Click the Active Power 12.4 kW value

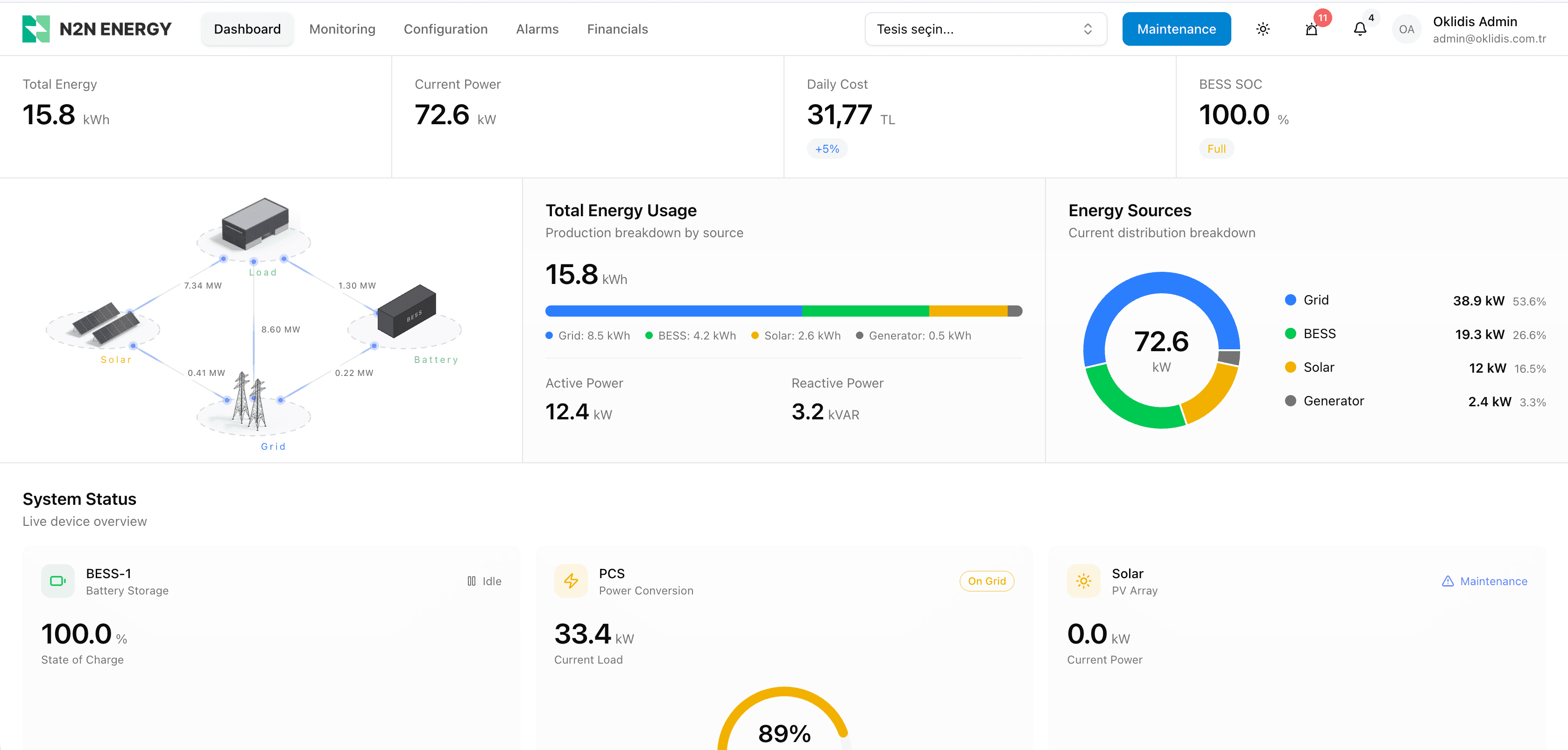coord(578,411)
